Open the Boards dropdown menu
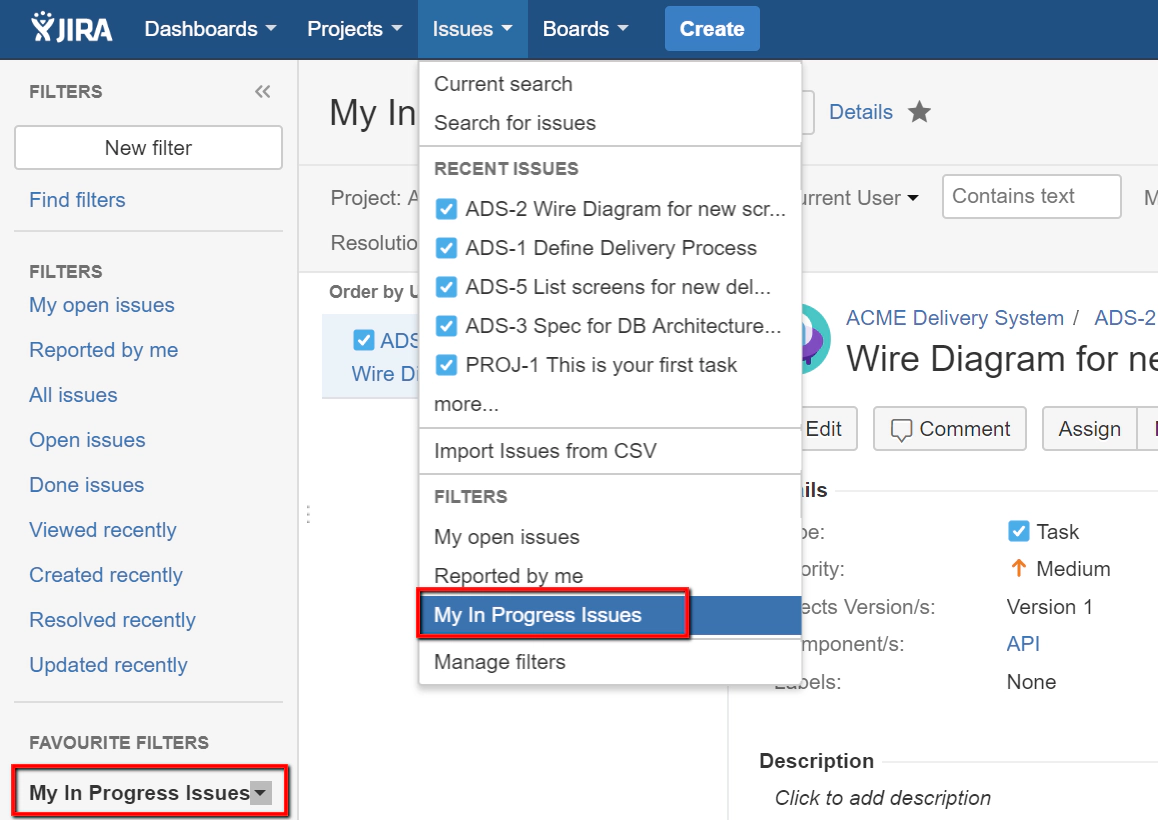The height and width of the screenshot is (820, 1158). click(x=585, y=29)
